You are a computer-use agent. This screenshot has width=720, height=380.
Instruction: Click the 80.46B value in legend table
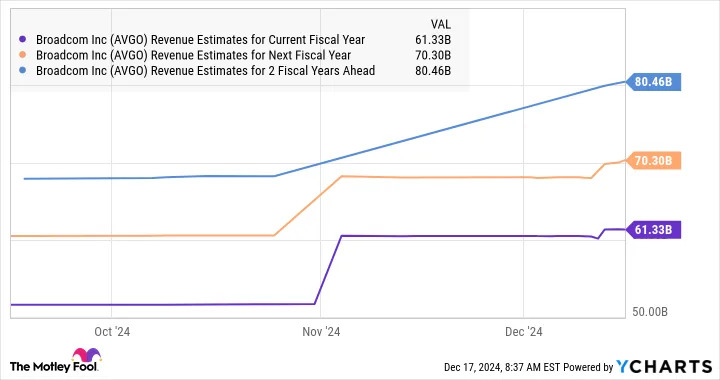[x=433, y=71]
